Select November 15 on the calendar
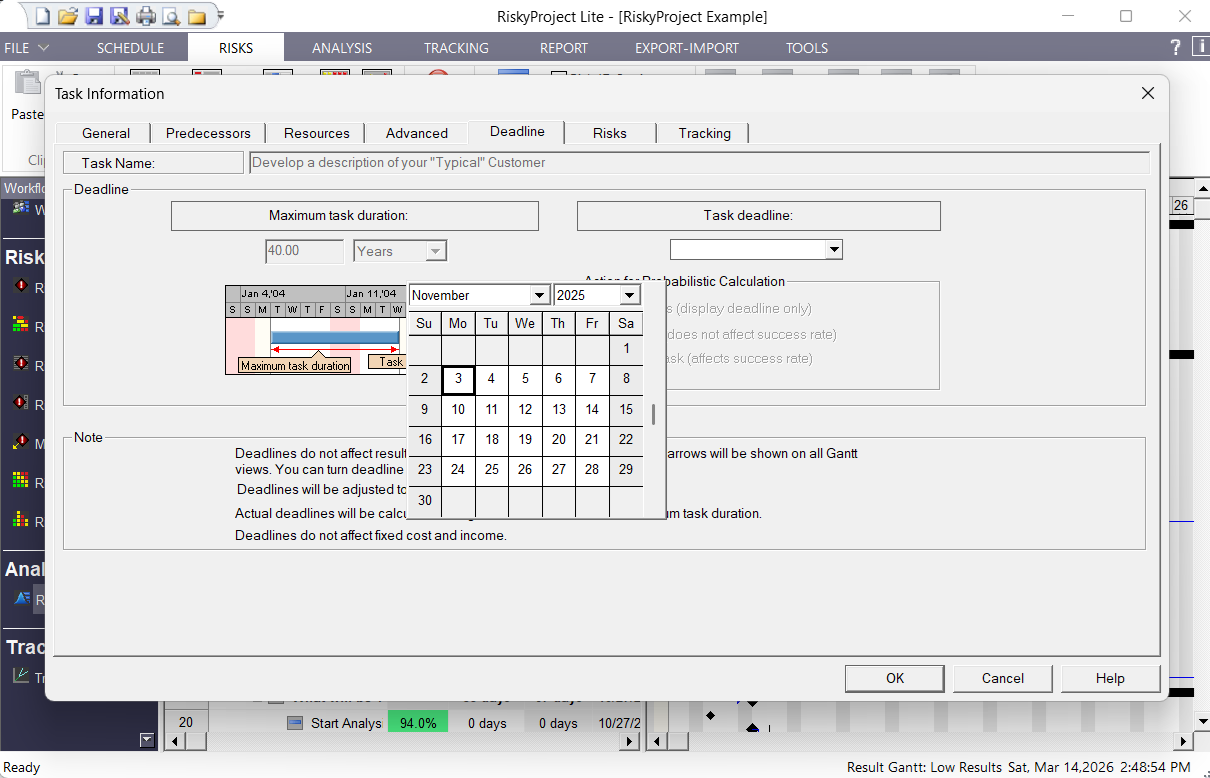Screen dimensions: 1210x778 pyautogui.click(x=626, y=409)
